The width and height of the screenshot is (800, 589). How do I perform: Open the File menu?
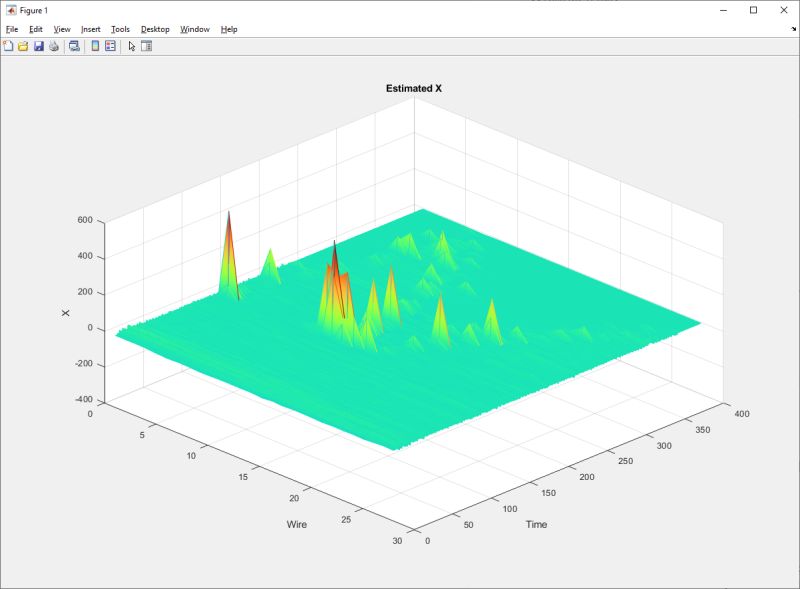pyautogui.click(x=11, y=29)
